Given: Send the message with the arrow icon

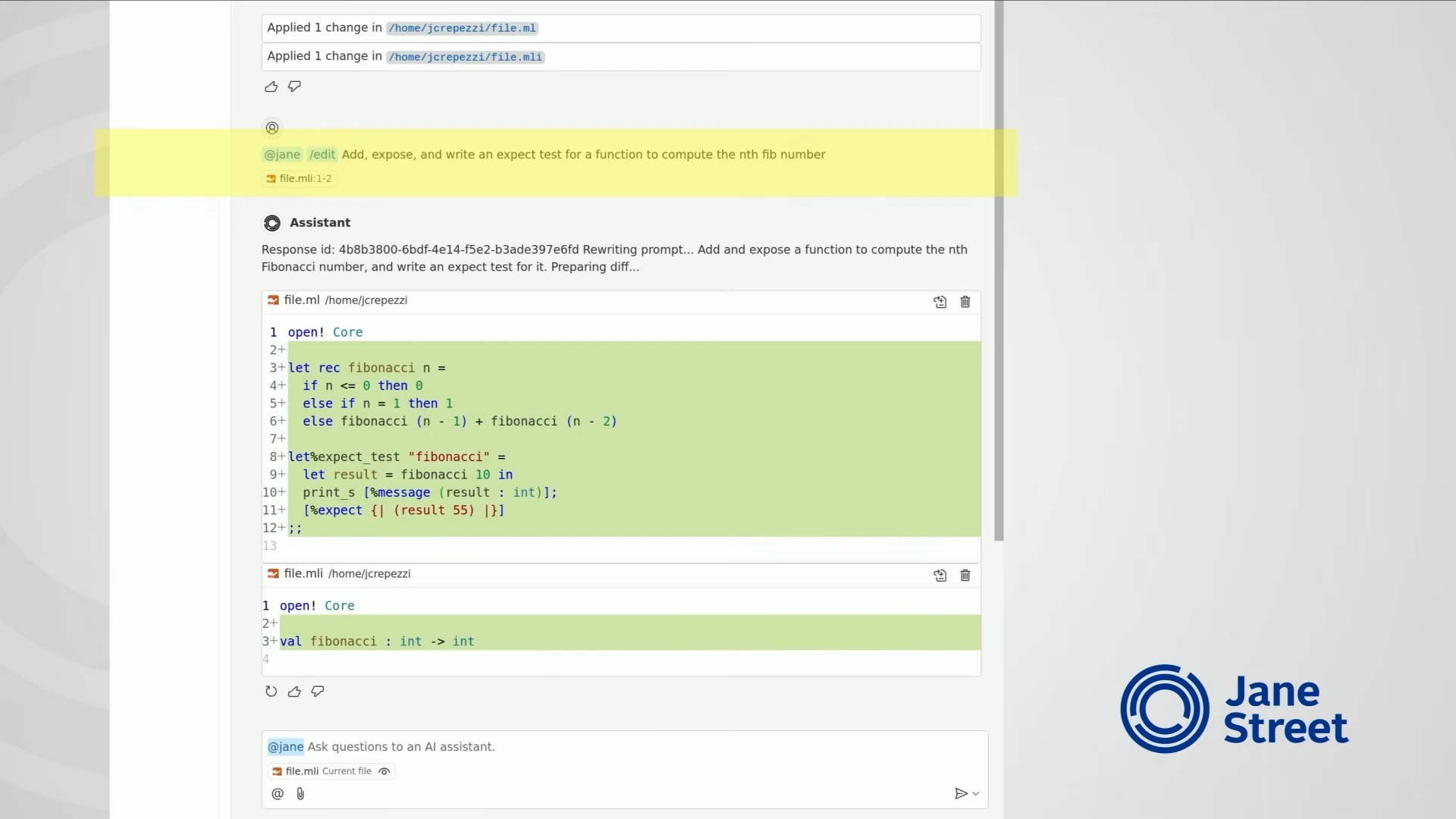Looking at the screenshot, I should [961, 794].
